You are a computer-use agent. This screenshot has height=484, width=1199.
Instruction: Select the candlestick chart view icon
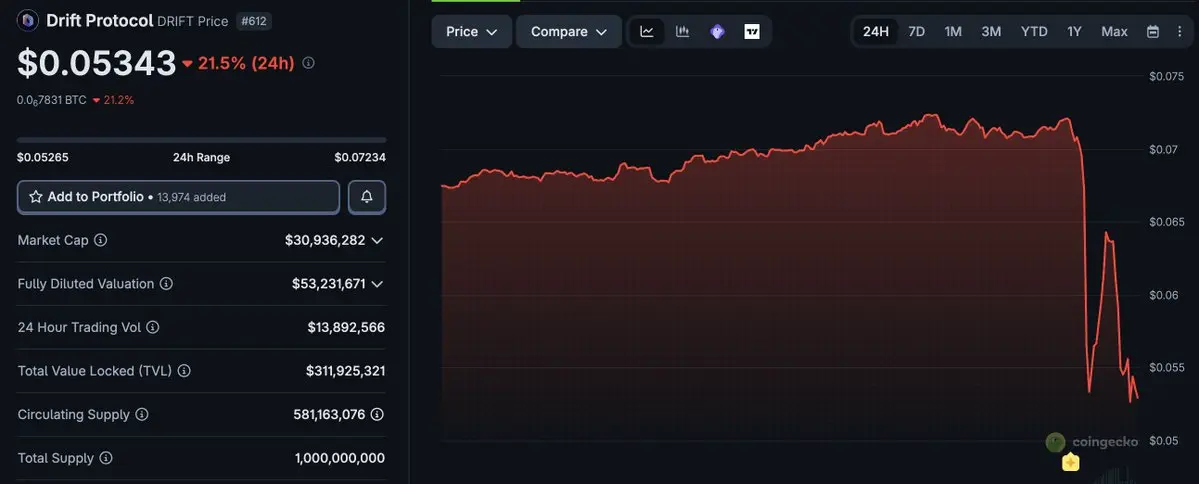click(x=682, y=31)
